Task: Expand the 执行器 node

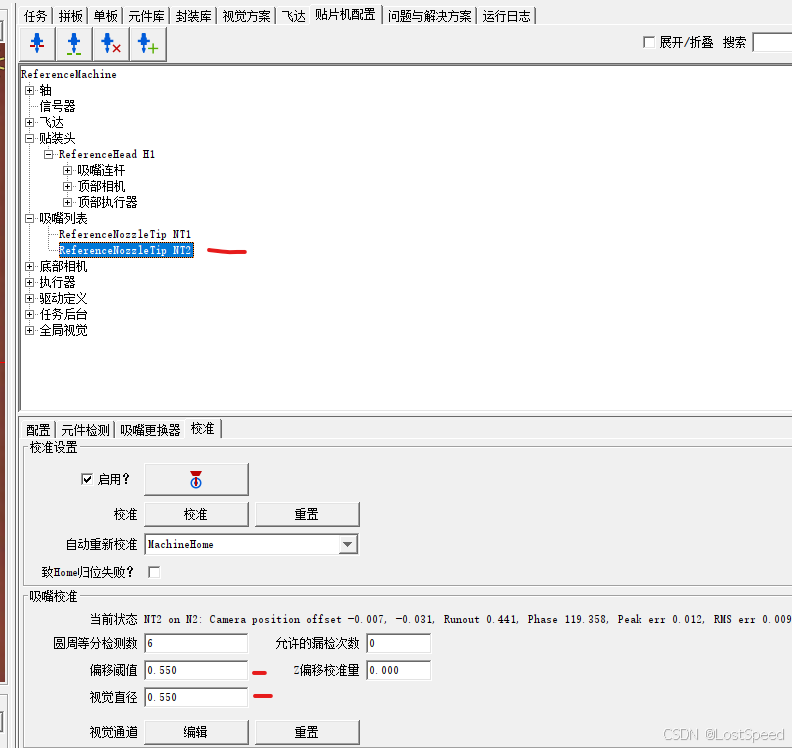Action: pos(29,282)
